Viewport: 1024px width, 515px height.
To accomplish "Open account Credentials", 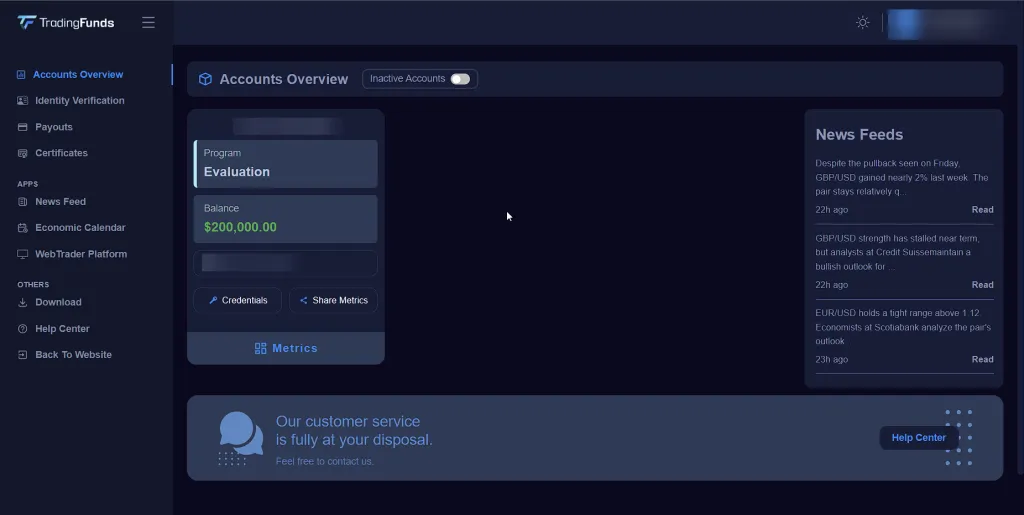I will (x=238, y=300).
